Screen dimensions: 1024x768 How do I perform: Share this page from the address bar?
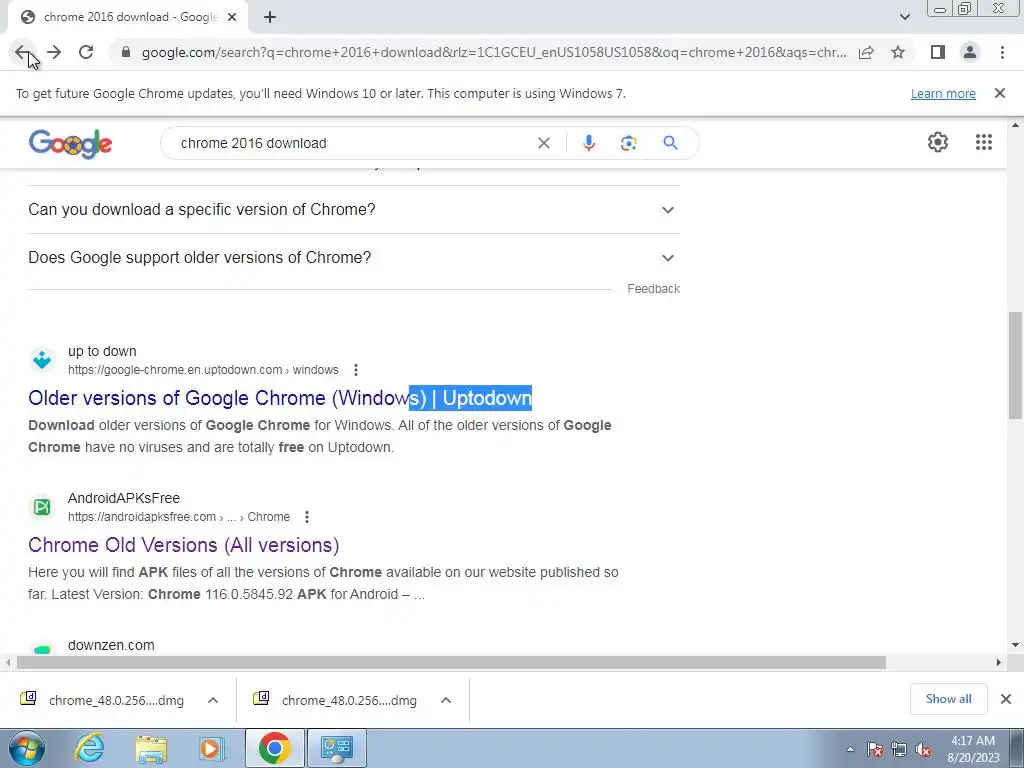click(866, 52)
